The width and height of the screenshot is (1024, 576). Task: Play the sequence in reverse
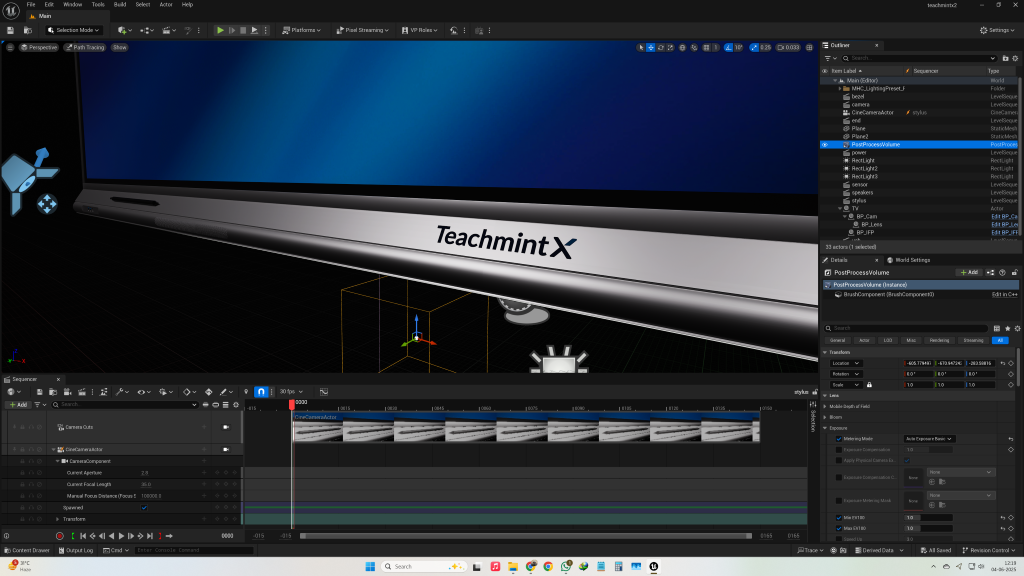(111, 536)
